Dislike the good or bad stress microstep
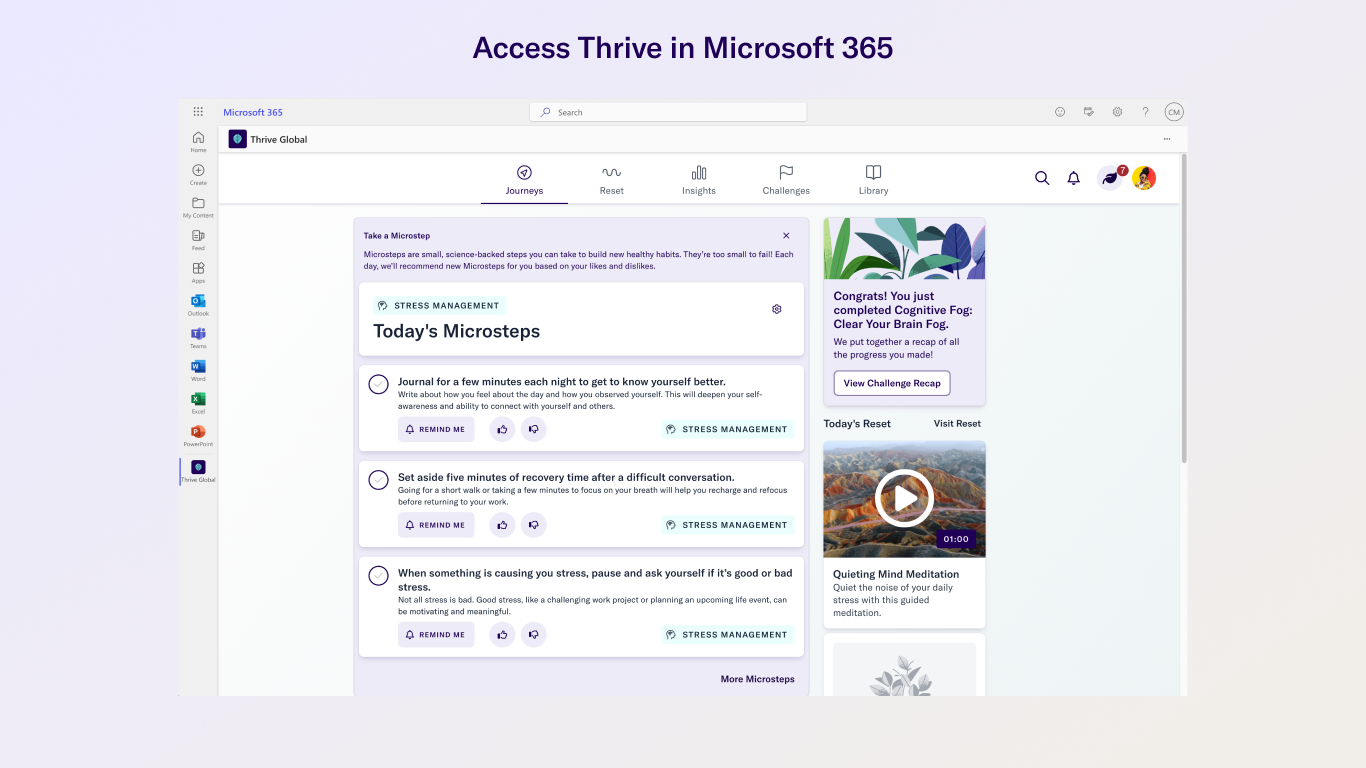This screenshot has width=1366, height=768. (x=534, y=635)
